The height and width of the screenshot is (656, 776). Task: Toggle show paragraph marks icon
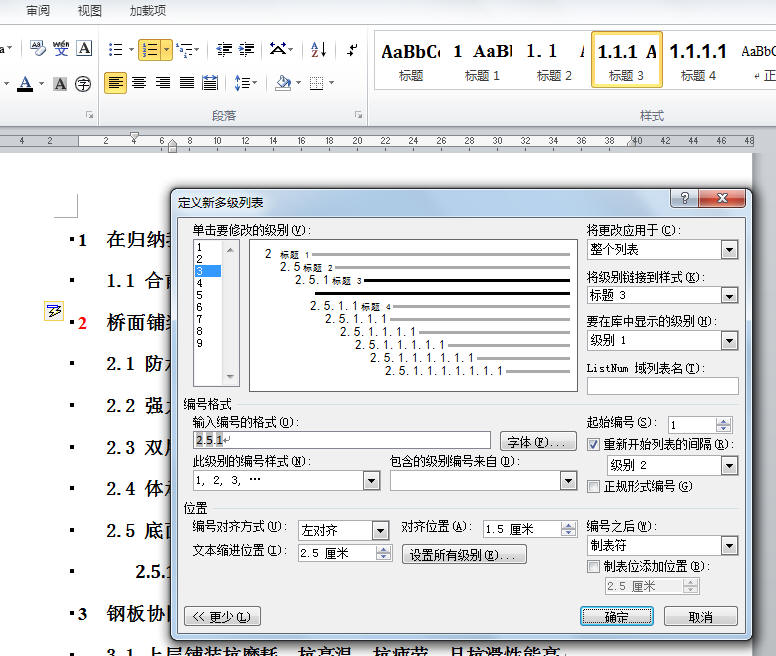[x=352, y=49]
